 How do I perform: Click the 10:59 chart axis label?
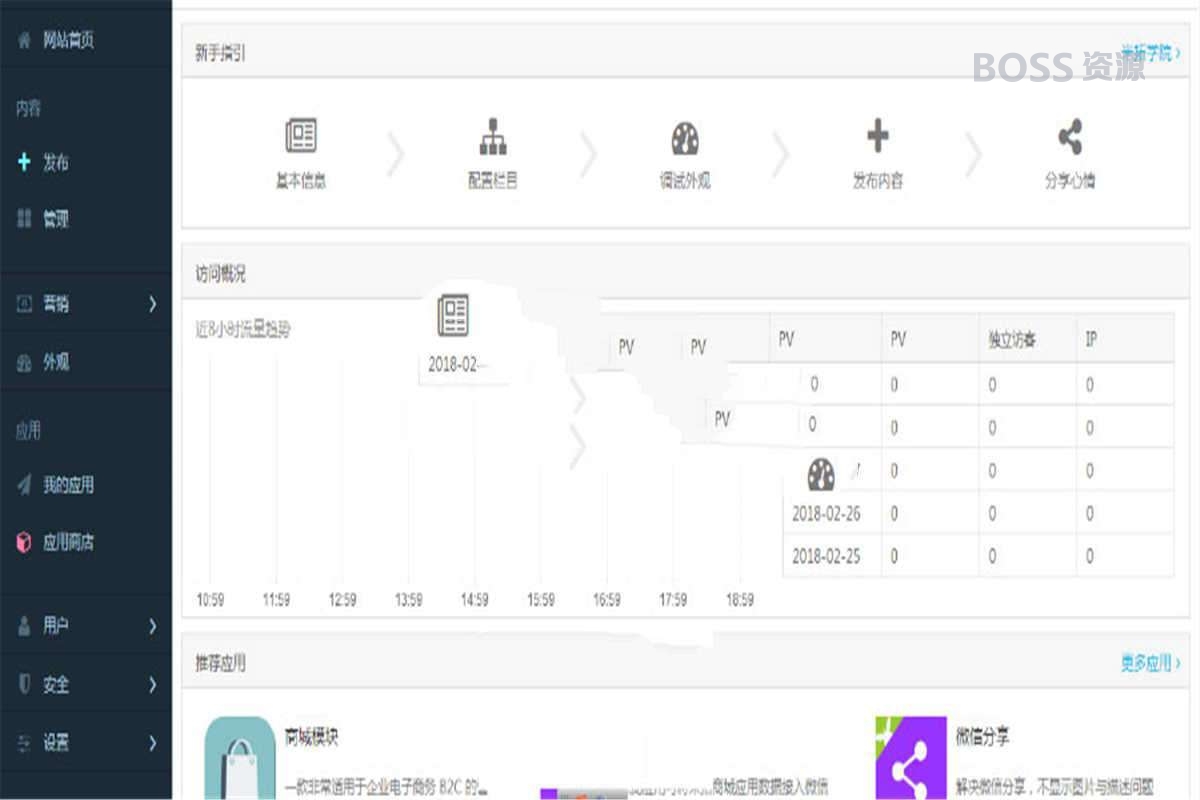click(210, 600)
